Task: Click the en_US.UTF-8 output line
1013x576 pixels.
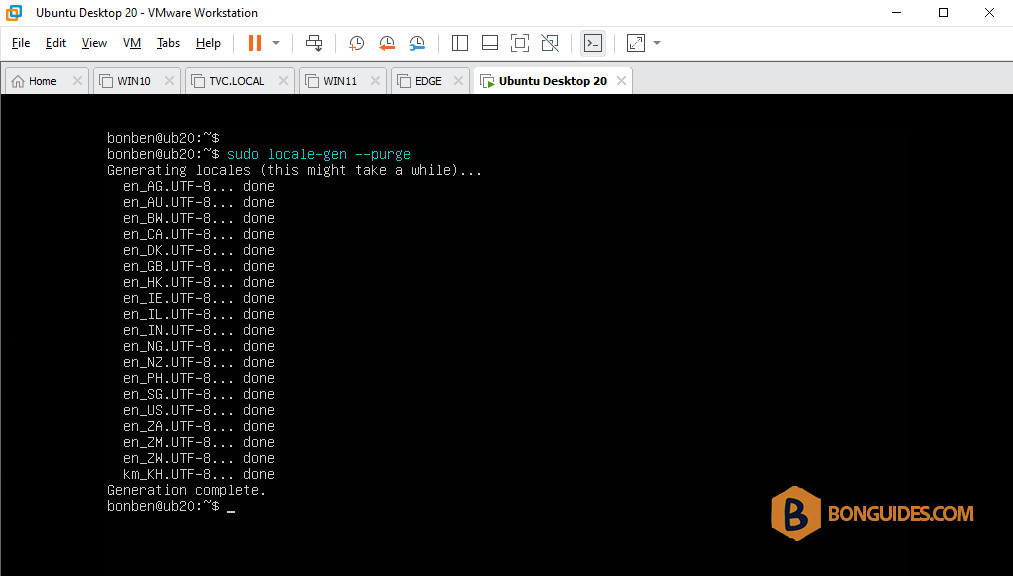Action: (198, 410)
